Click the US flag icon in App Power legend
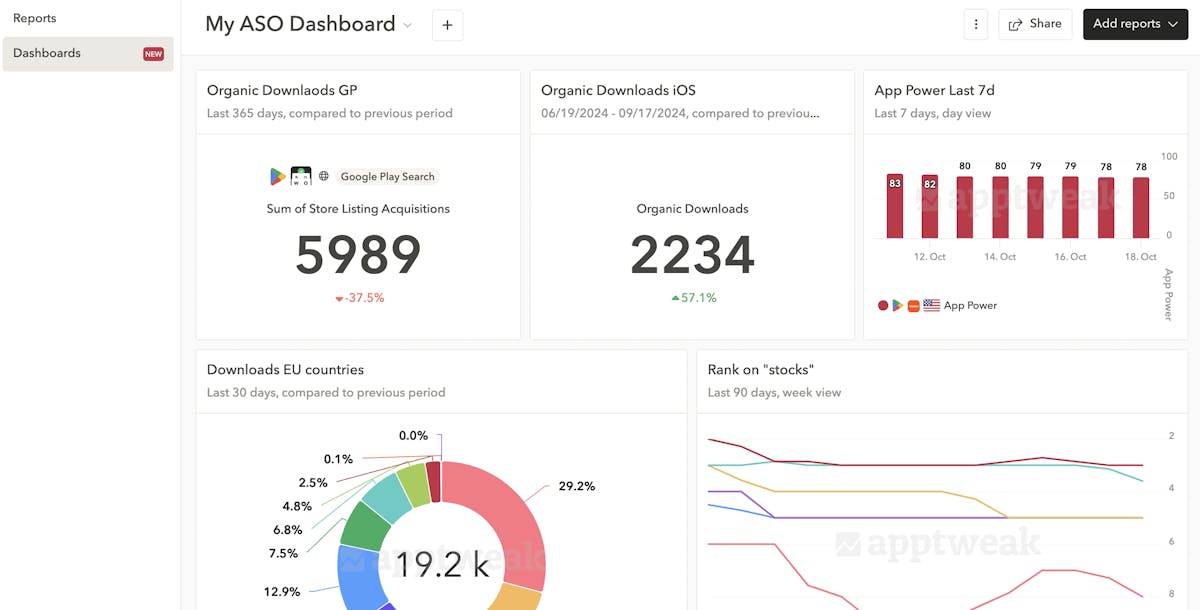This screenshot has height=610, width=1200. pyautogui.click(x=931, y=305)
